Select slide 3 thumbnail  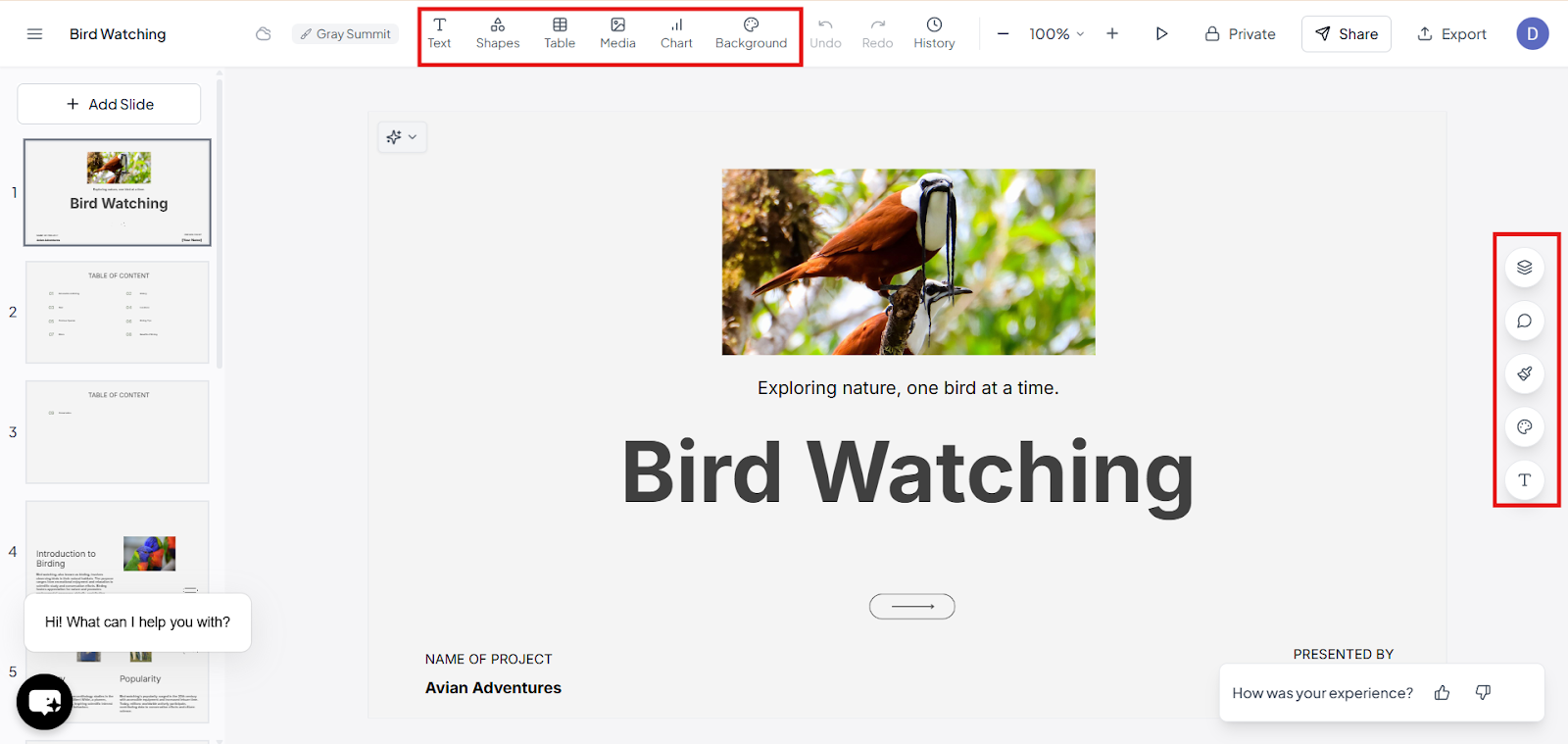[118, 432]
